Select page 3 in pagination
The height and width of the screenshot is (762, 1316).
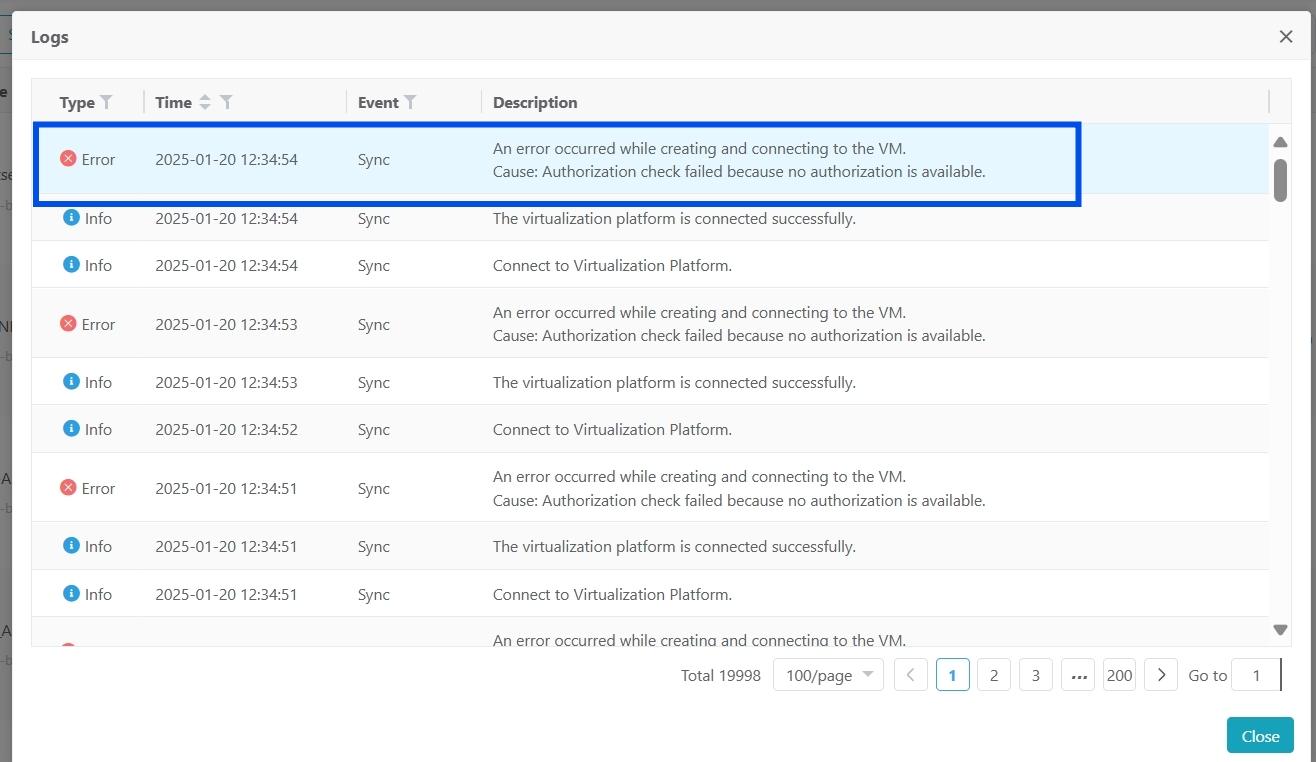pyautogui.click(x=1036, y=675)
